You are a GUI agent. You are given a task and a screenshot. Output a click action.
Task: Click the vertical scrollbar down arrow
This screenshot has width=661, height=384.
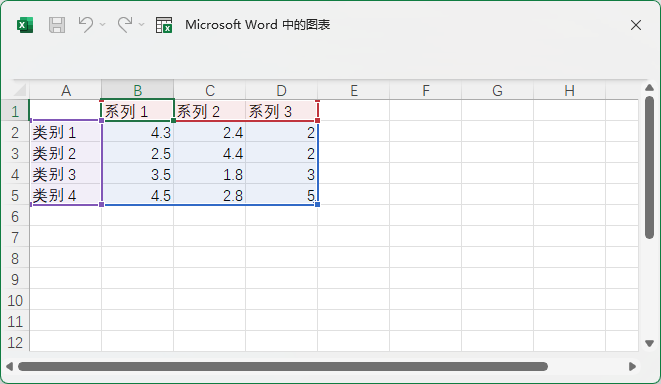pos(649,343)
